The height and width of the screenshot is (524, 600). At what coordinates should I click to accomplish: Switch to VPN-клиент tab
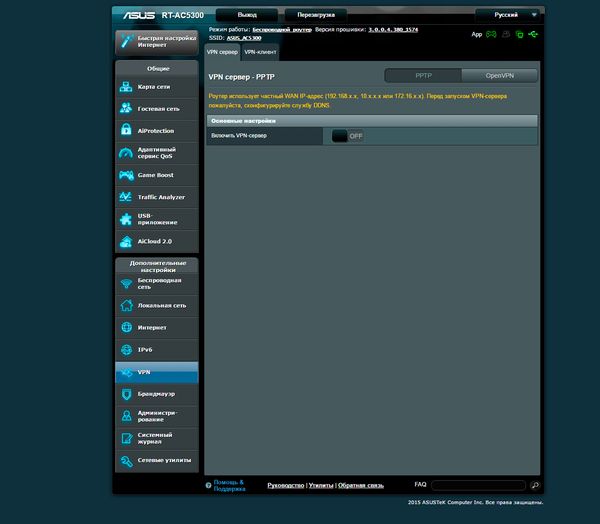[260, 52]
